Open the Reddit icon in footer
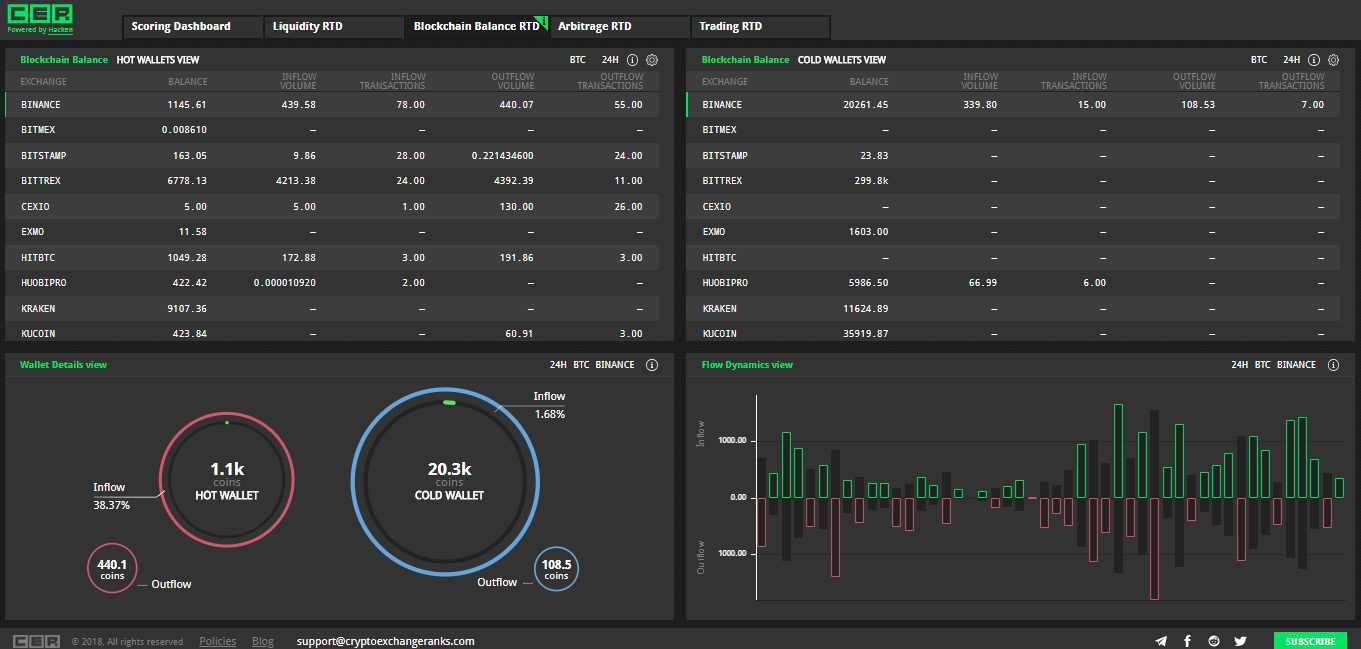 tap(1214, 641)
